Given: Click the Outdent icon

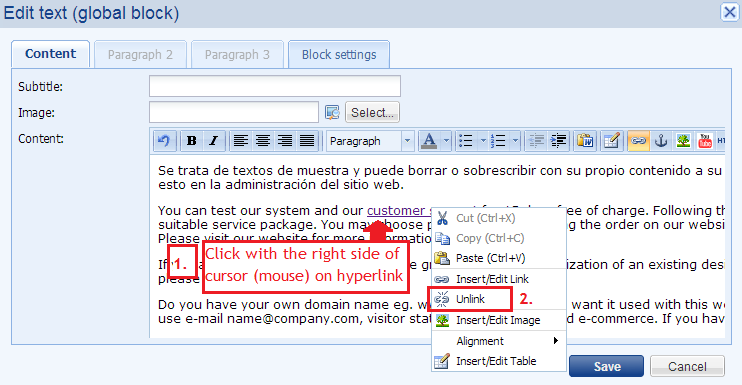Looking at the screenshot, I should click(x=536, y=140).
